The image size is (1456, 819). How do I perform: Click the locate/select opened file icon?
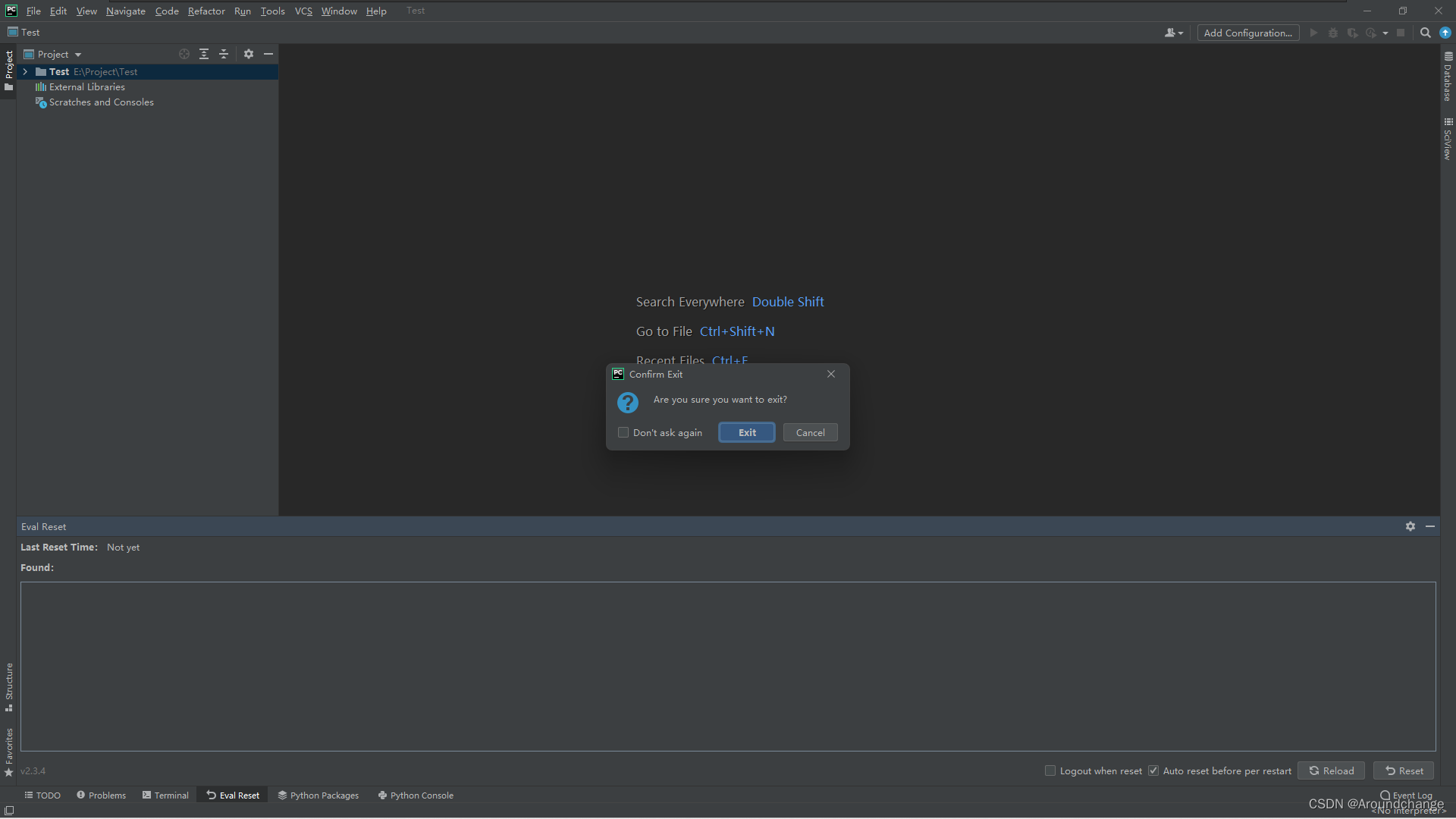[184, 54]
